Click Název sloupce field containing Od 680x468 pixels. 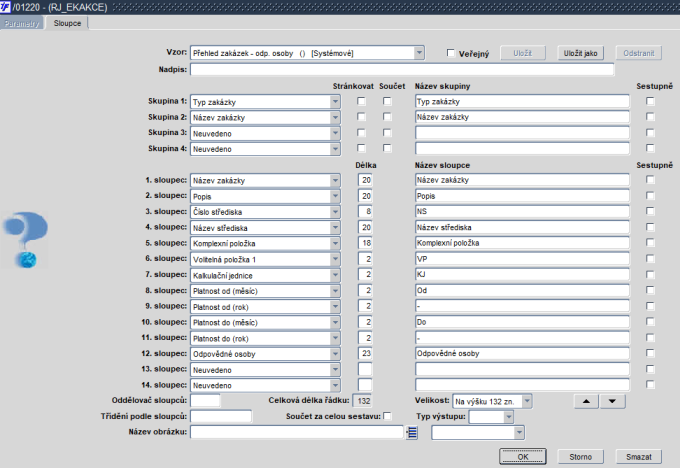[x=522, y=290]
